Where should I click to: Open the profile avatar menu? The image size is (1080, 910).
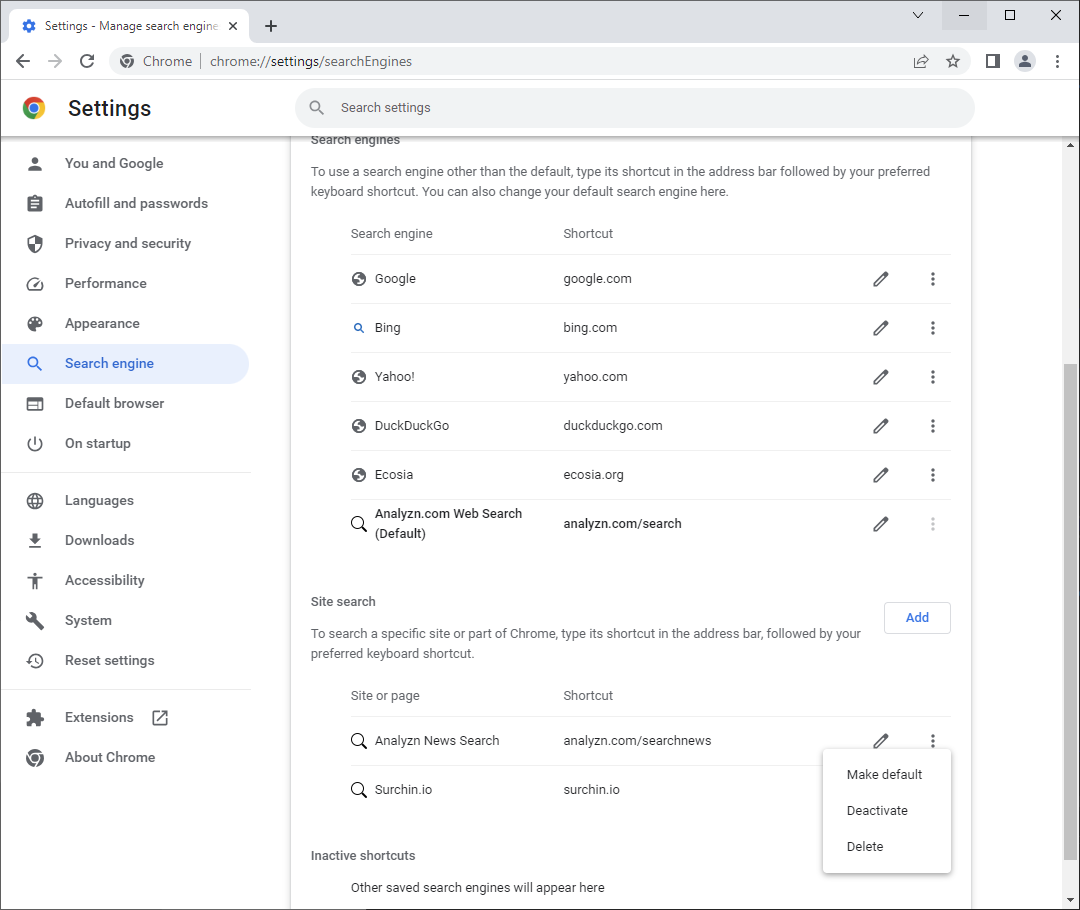pyautogui.click(x=1025, y=61)
